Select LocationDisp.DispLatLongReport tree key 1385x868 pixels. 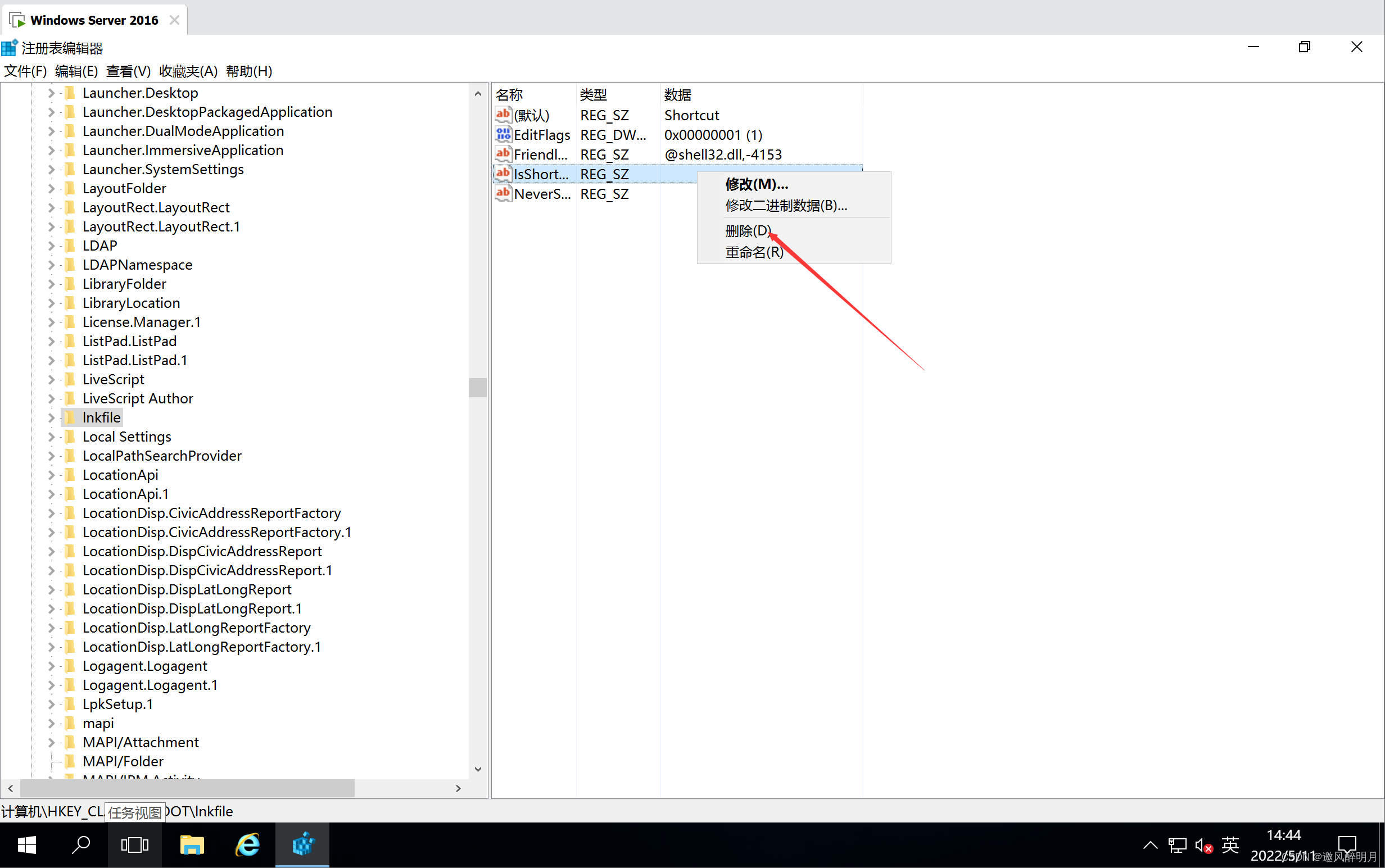187,589
